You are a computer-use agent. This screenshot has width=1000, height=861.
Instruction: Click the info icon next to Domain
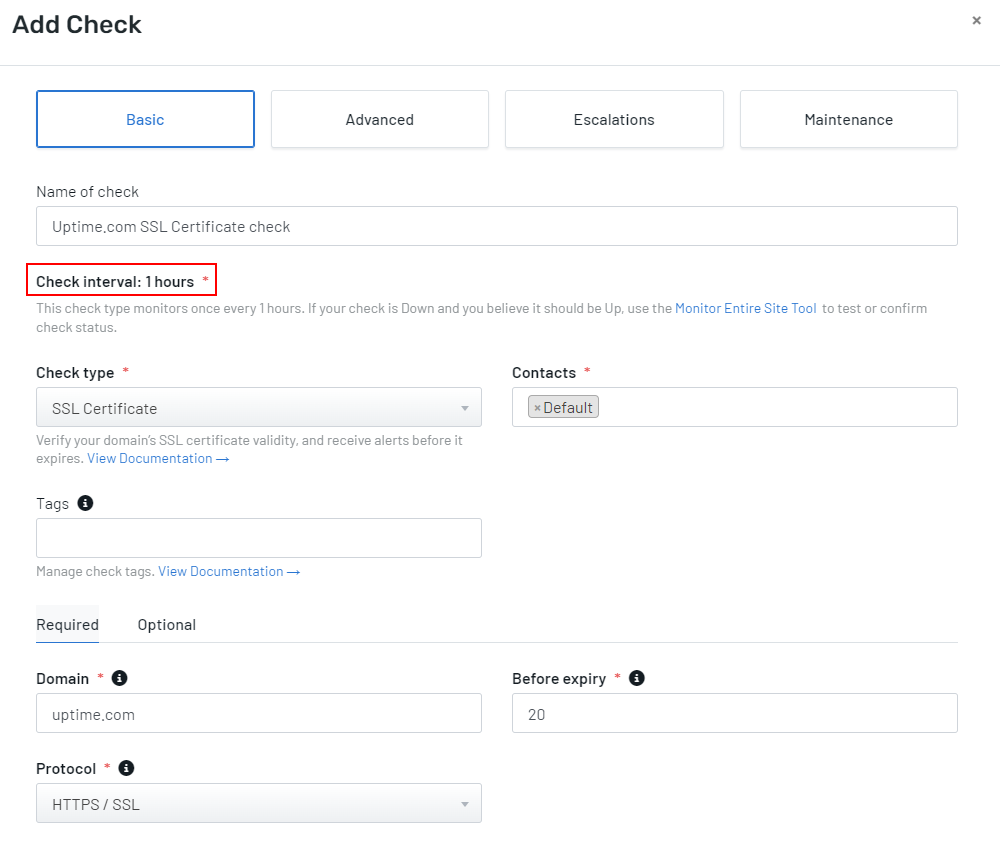coord(118,677)
